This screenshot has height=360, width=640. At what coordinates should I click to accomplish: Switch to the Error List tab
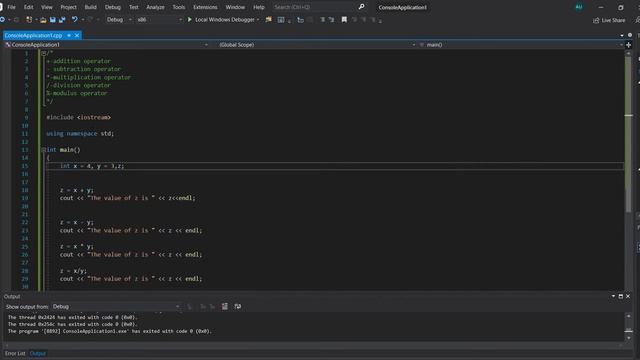point(15,353)
